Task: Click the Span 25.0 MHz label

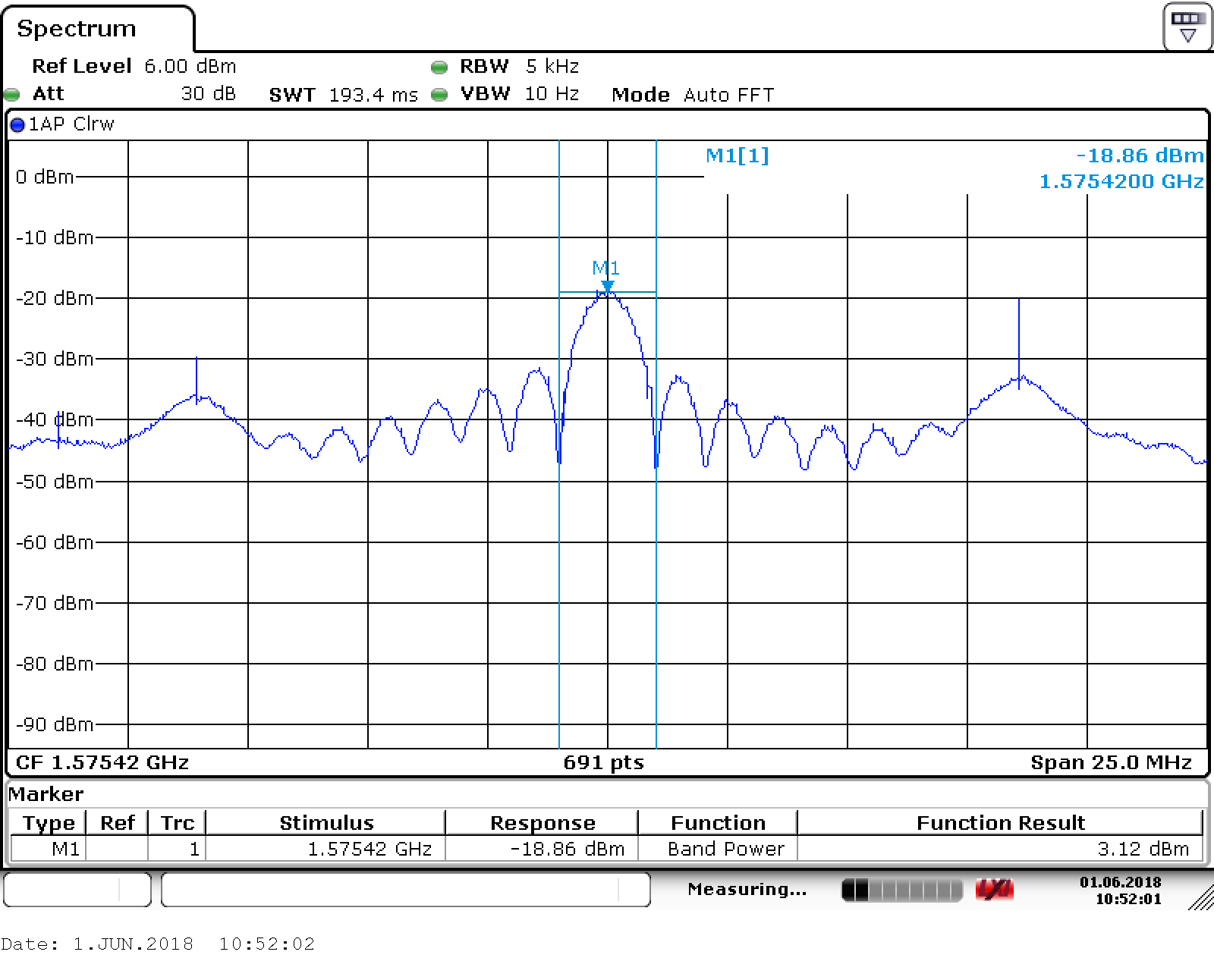Action: (x=1111, y=762)
